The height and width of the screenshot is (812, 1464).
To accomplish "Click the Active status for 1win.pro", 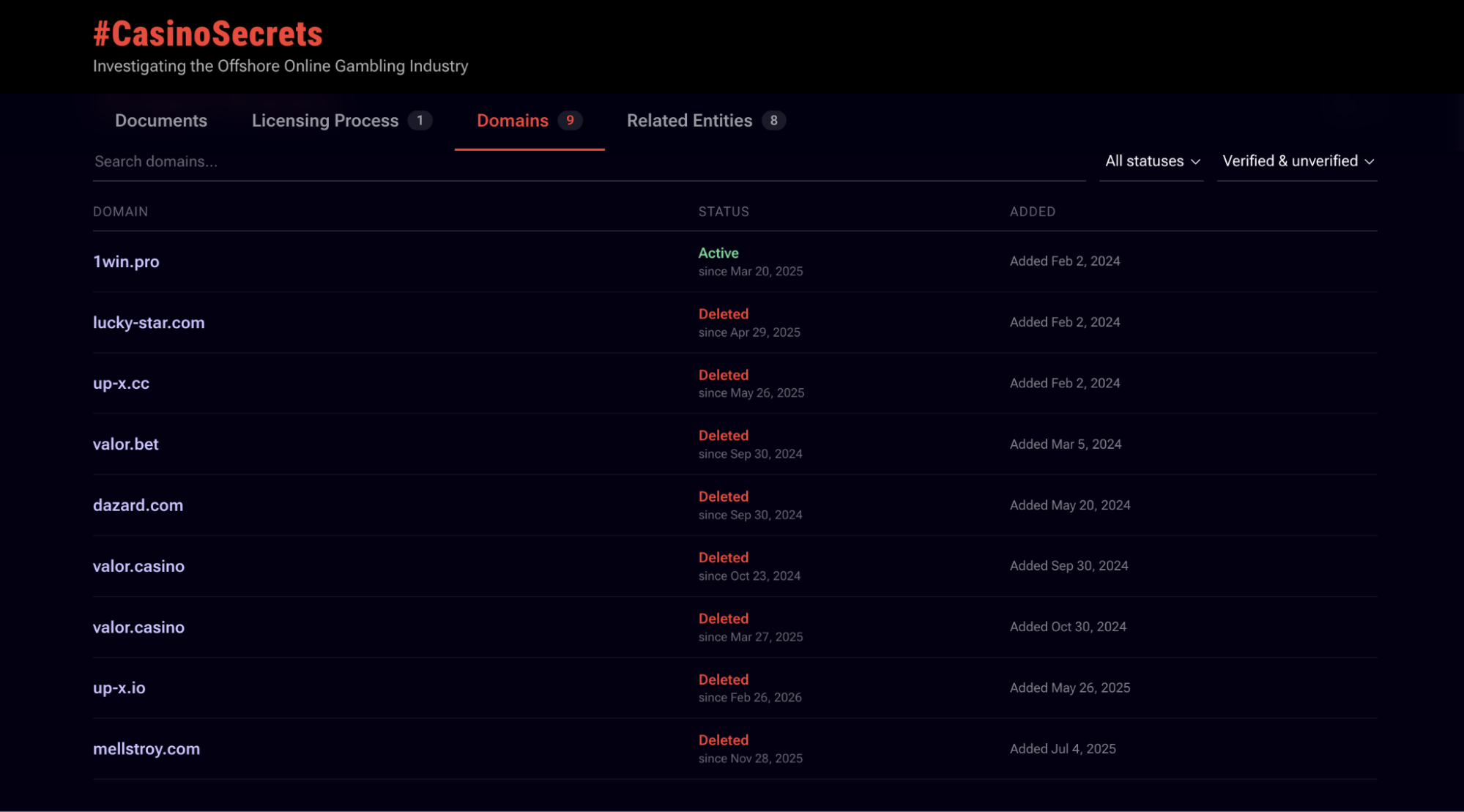I will [718, 253].
